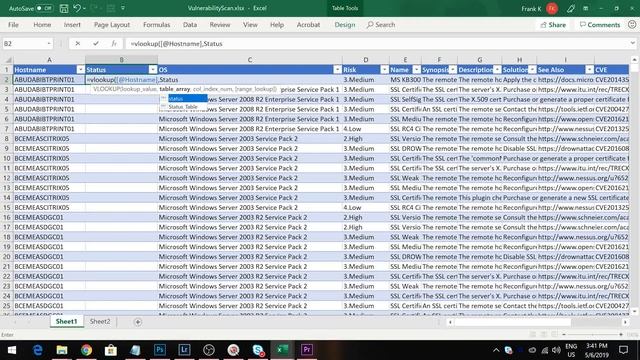Cancel formula entry with X icon
Image resolution: width=640 pixels, height=360 pixels.
pos(78,43)
